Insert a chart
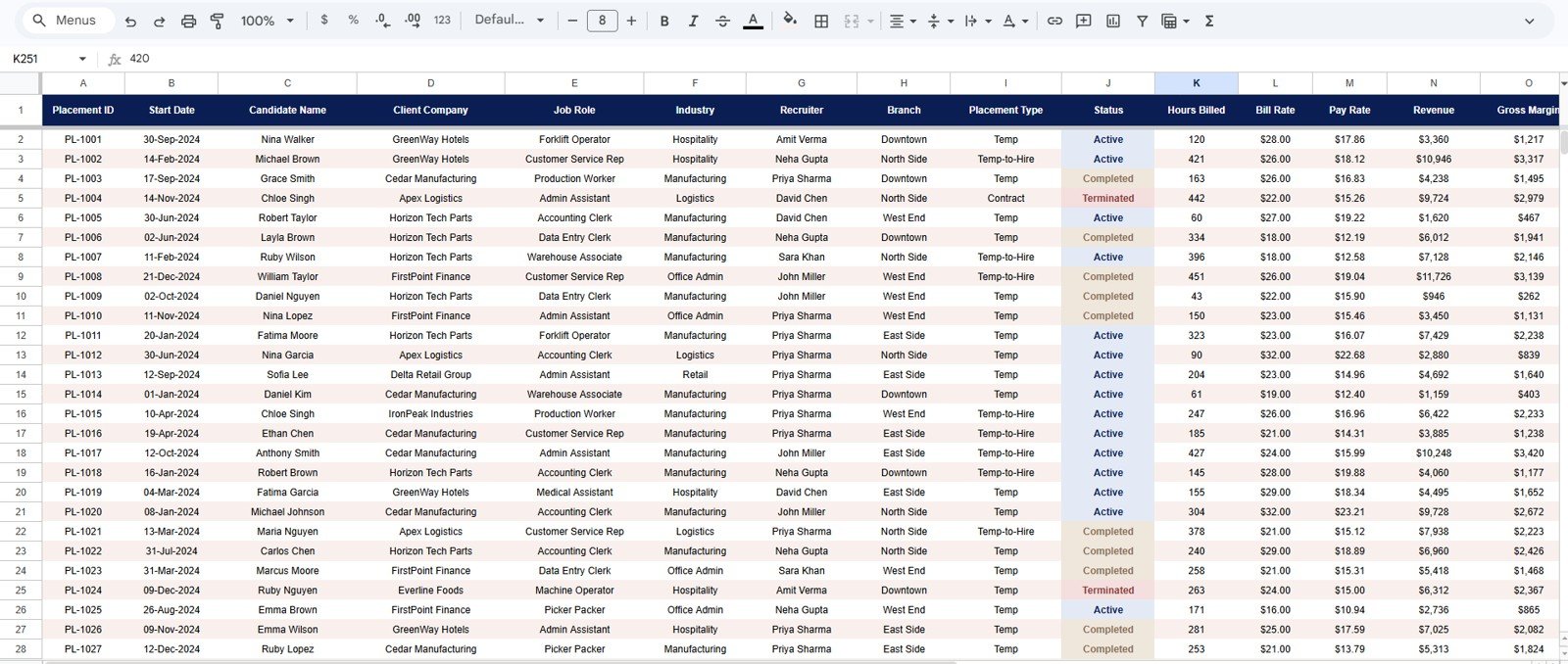The image size is (1568, 664). click(1113, 21)
